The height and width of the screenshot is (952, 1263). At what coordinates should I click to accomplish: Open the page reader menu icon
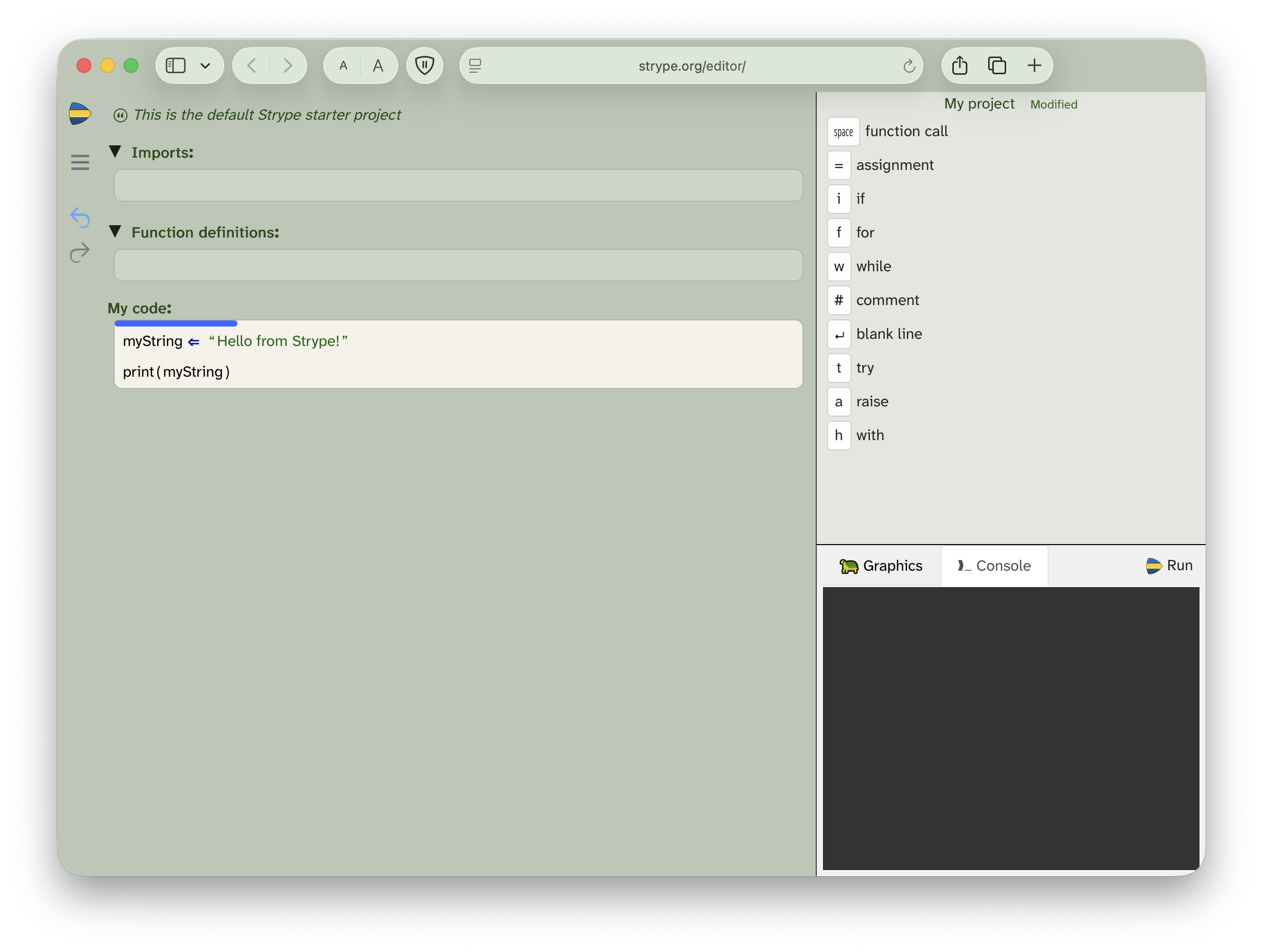[475, 66]
